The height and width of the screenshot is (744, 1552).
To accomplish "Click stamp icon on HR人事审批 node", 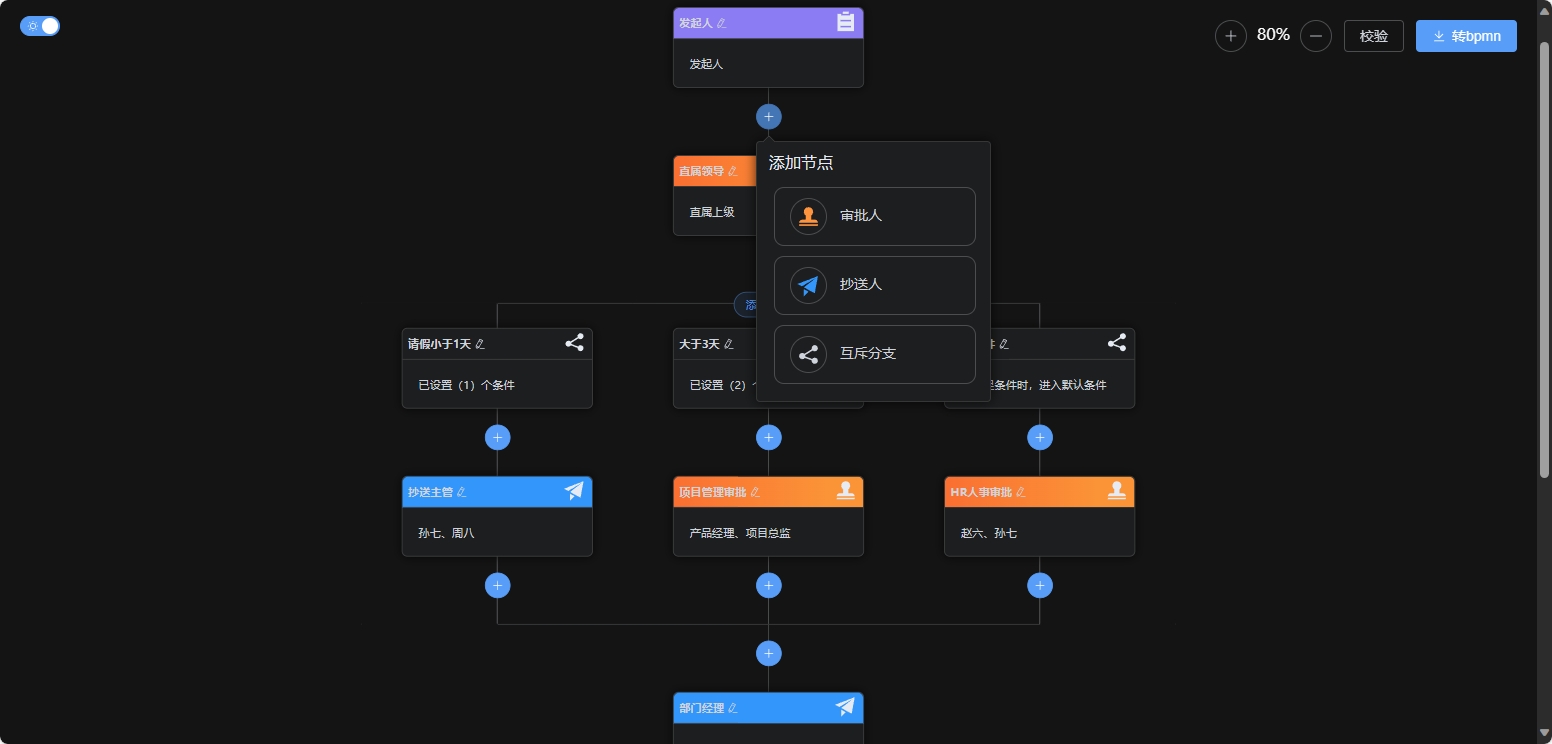I will pos(1117,491).
